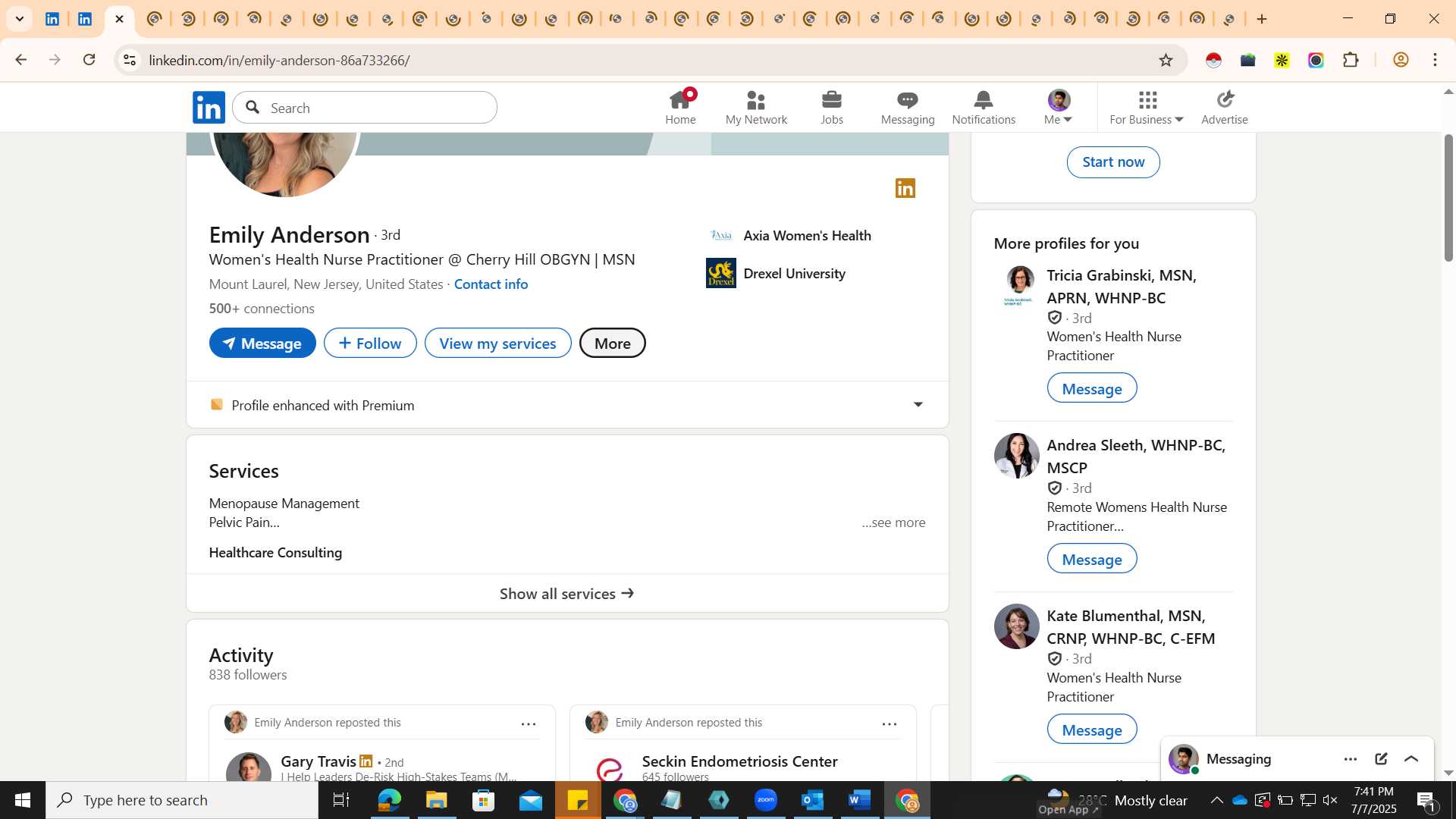
Task: Click View my services button
Action: click(x=497, y=344)
